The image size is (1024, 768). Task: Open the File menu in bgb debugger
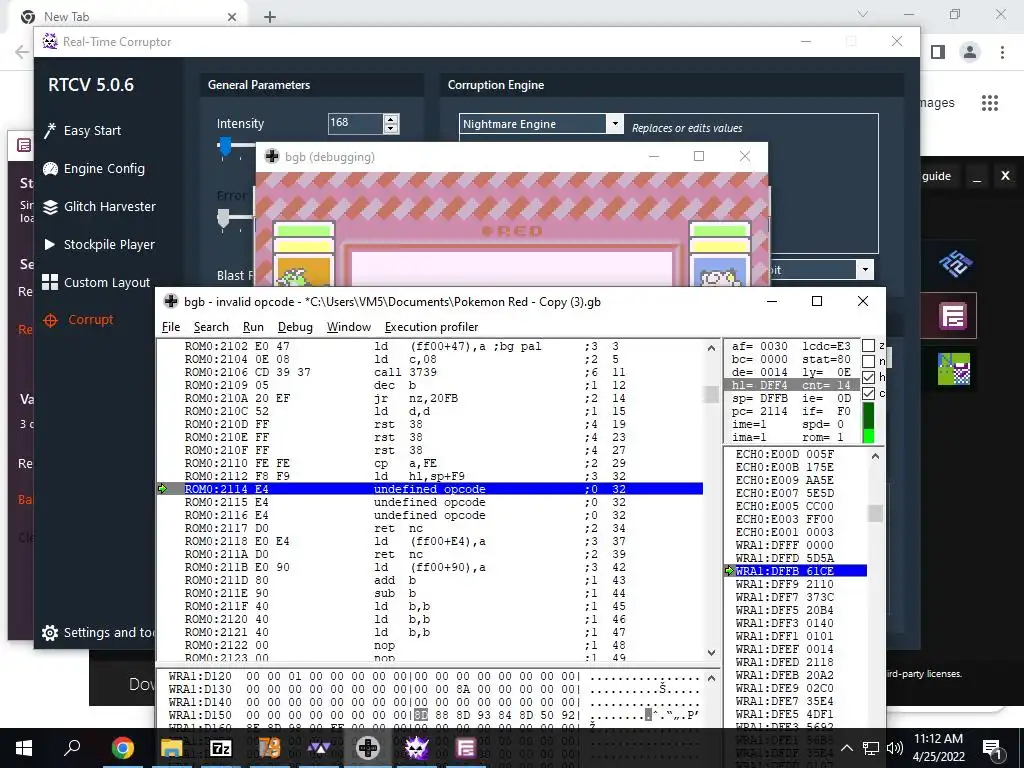pyautogui.click(x=170, y=327)
